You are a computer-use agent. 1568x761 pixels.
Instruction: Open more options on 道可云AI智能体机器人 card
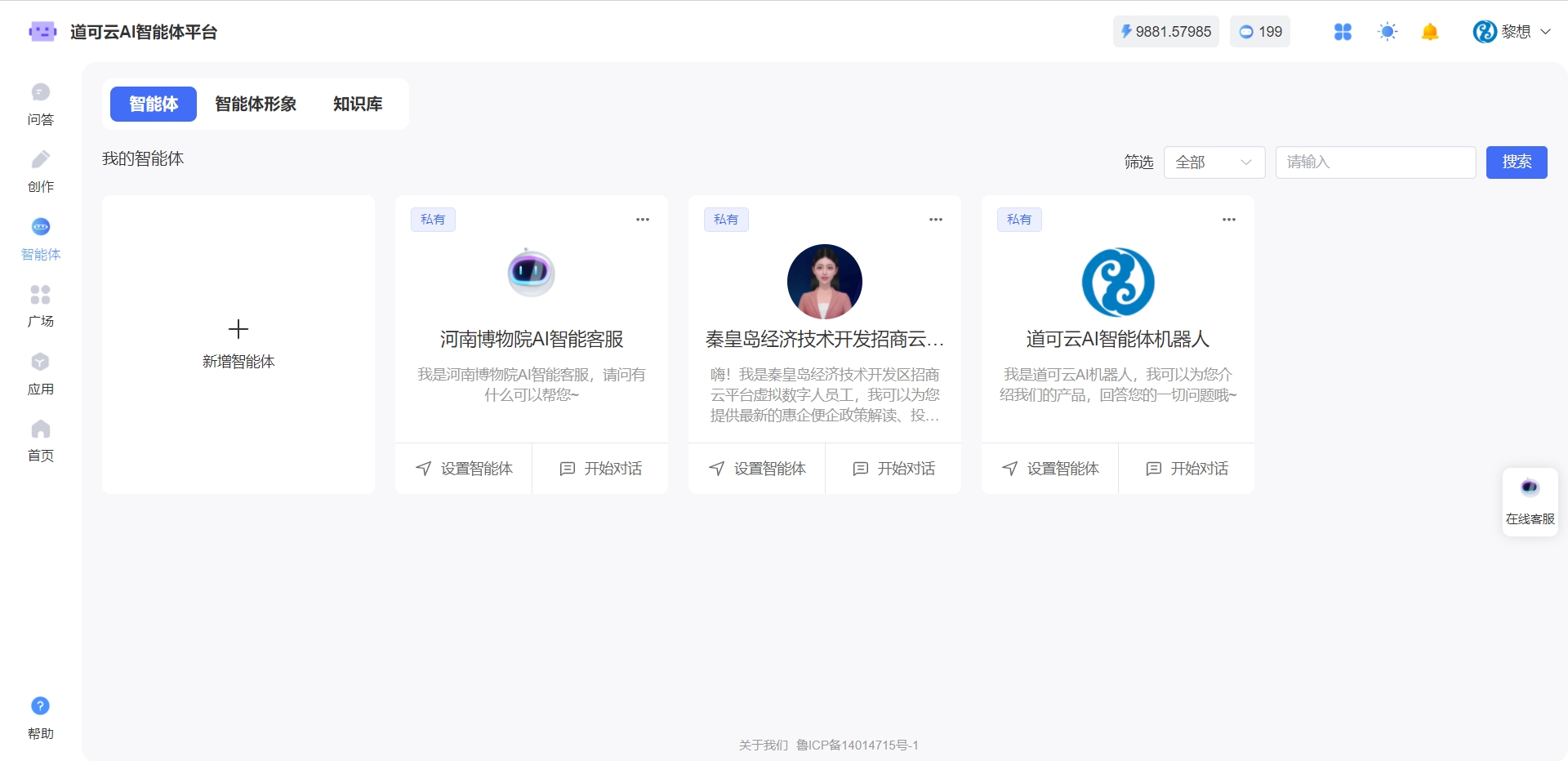(x=1228, y=220)
